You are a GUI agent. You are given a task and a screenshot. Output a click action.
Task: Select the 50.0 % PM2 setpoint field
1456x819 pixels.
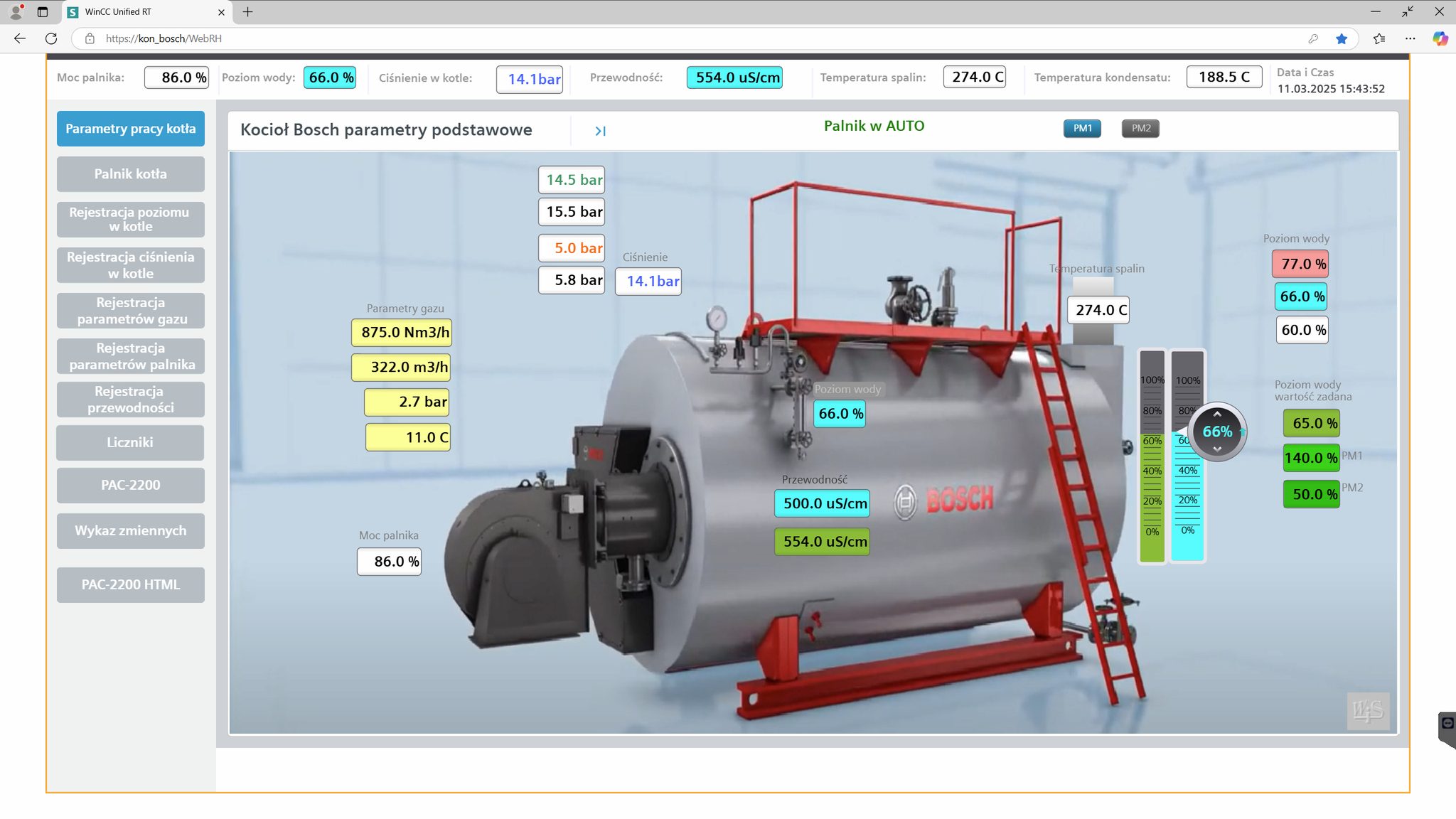(x=1312, y=495)
